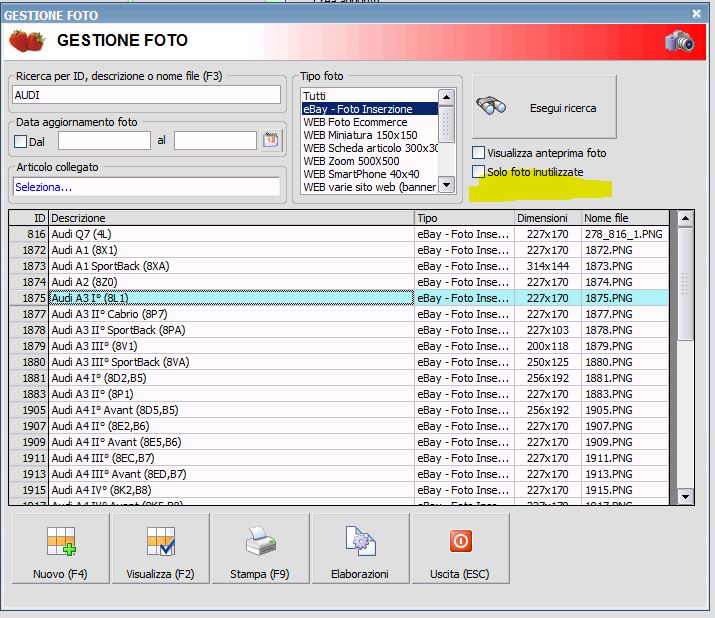
Task: Select the row Audi A4 II° (8E2,B6)
Action: click(x=339, y=426)
